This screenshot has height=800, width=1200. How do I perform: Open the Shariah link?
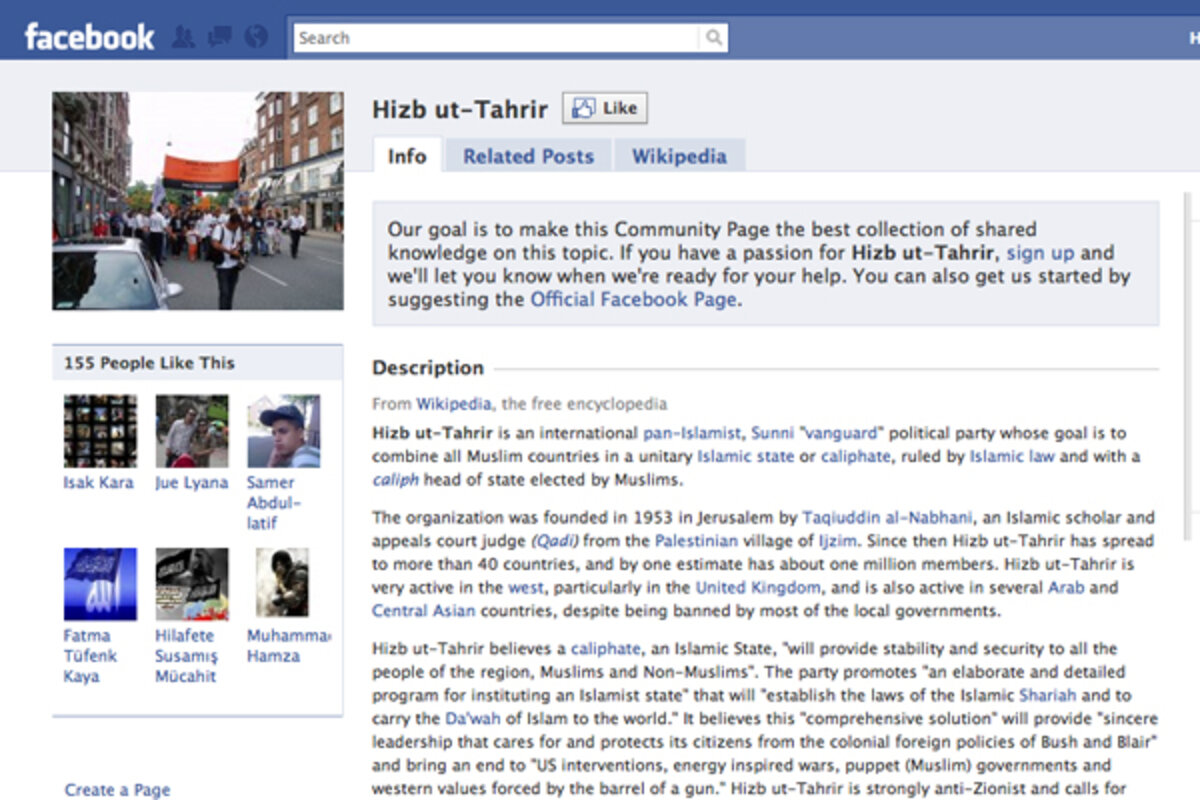click(1048, 695)
